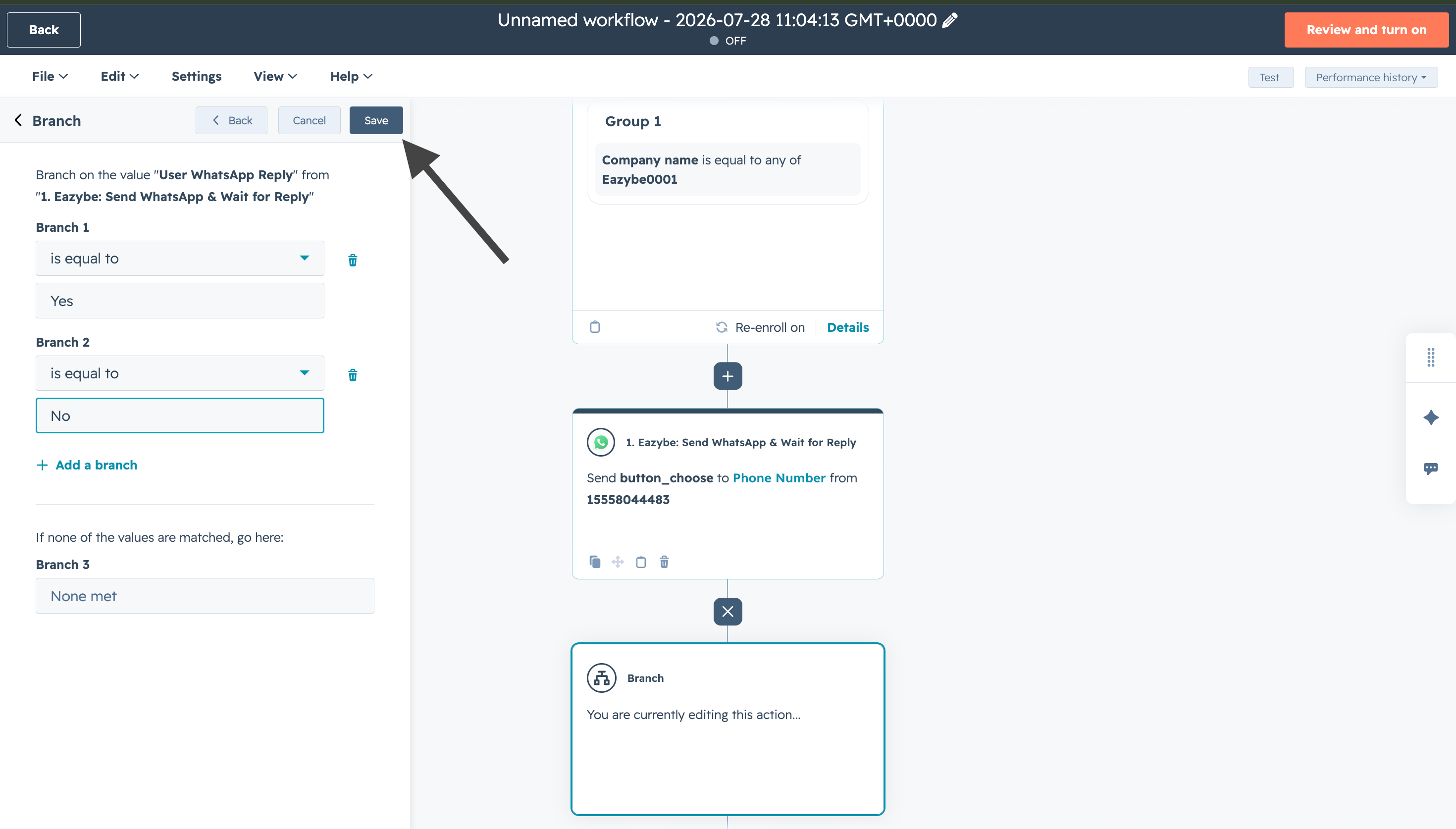Image resolution: width=1456 pixels, height=829 pixels.
Task: Click the Branch action icon
Action: 602,677
